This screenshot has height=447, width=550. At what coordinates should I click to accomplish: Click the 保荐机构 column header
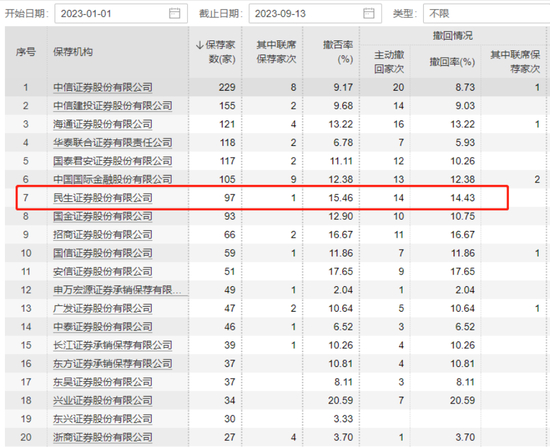(73, 52)
